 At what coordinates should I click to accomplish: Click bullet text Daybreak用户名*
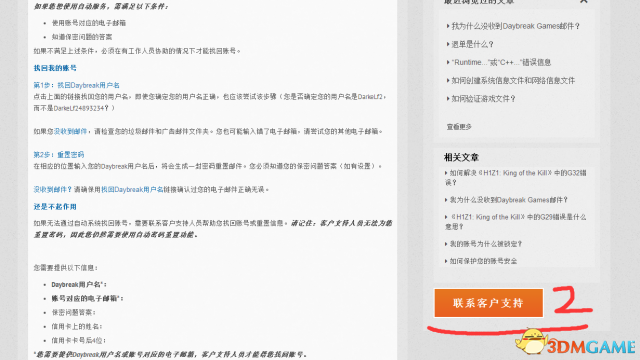point(79,285)
